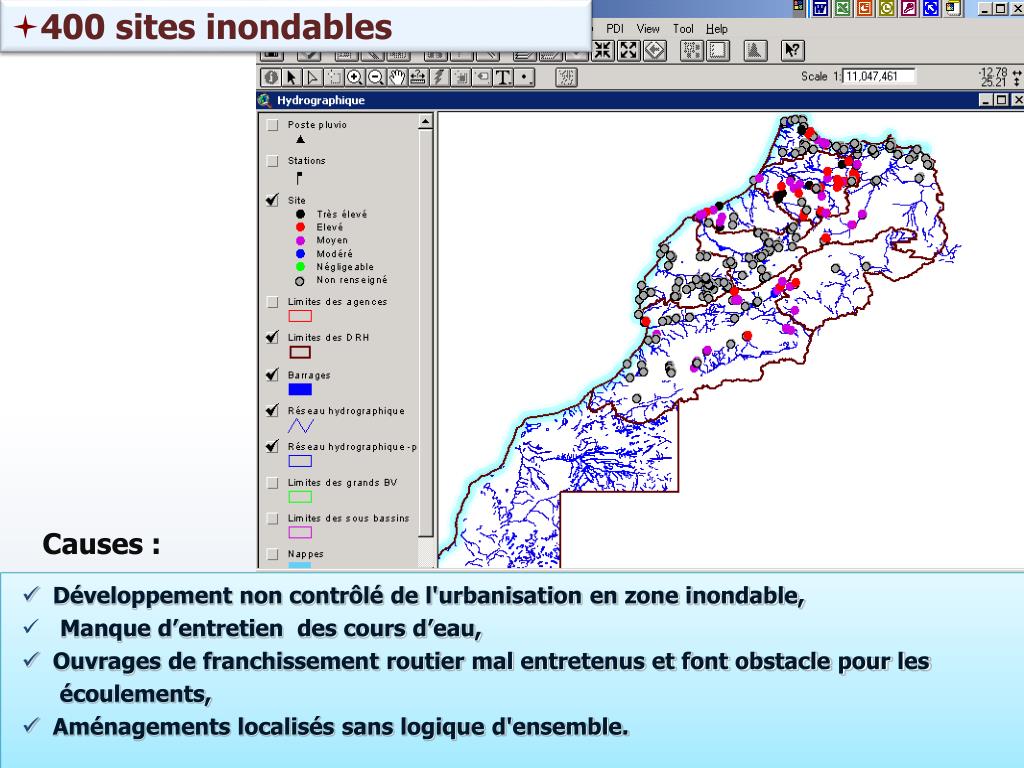Screen dimensions: 1024x768
Task: Click the Scale value input field
Action: 879,77
